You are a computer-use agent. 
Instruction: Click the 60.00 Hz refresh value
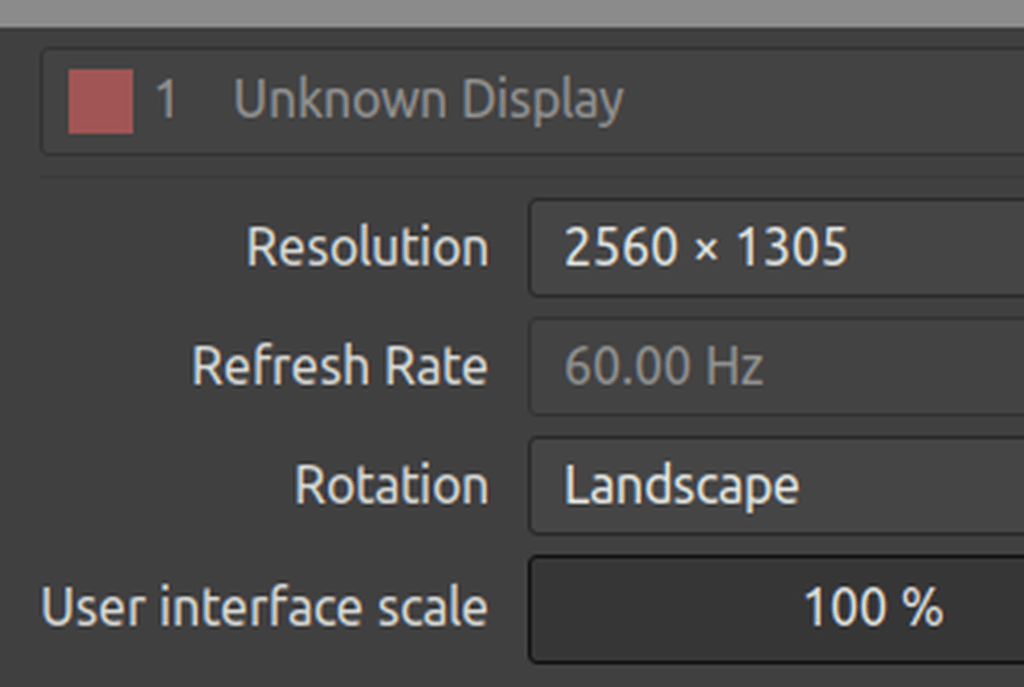coord(663,366)
